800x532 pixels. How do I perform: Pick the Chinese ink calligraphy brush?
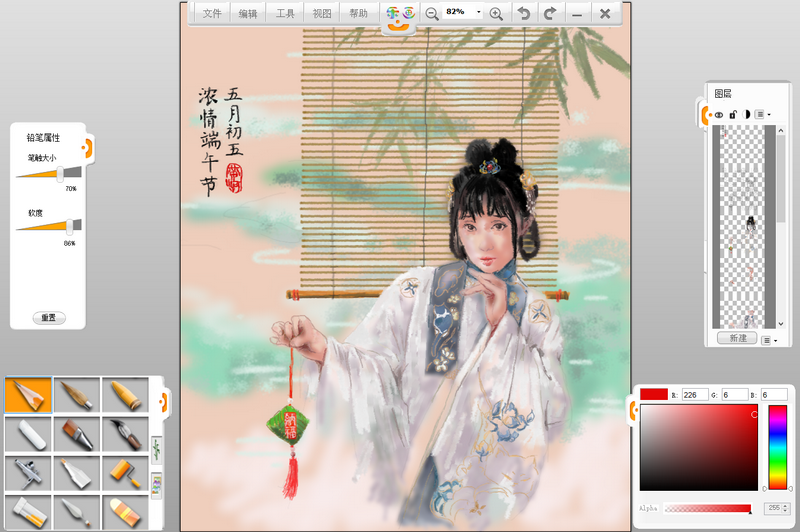pyautogui.click(x=124, y=433)
